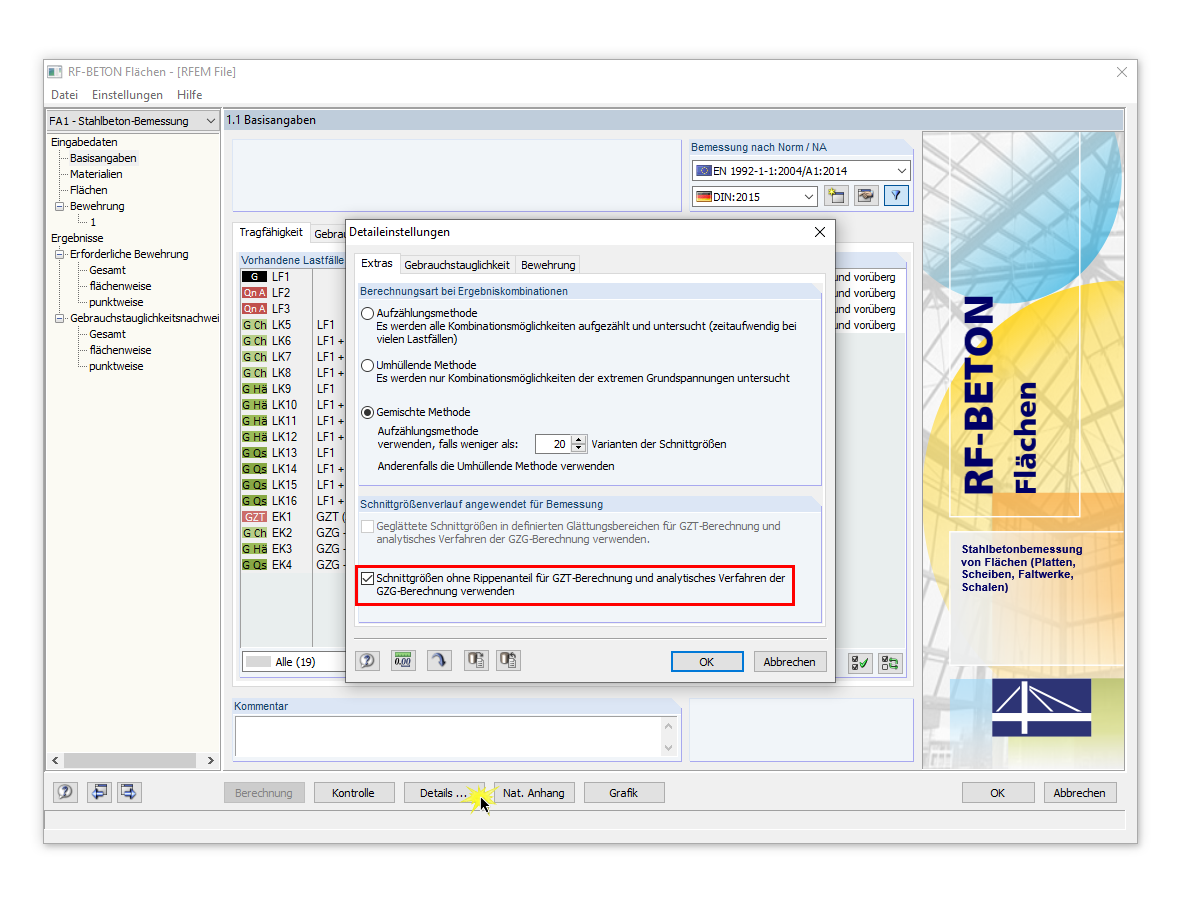Open the EN 1992-1-1 norm dropdown
The image size is (1200, 900).
pos(801,171)
